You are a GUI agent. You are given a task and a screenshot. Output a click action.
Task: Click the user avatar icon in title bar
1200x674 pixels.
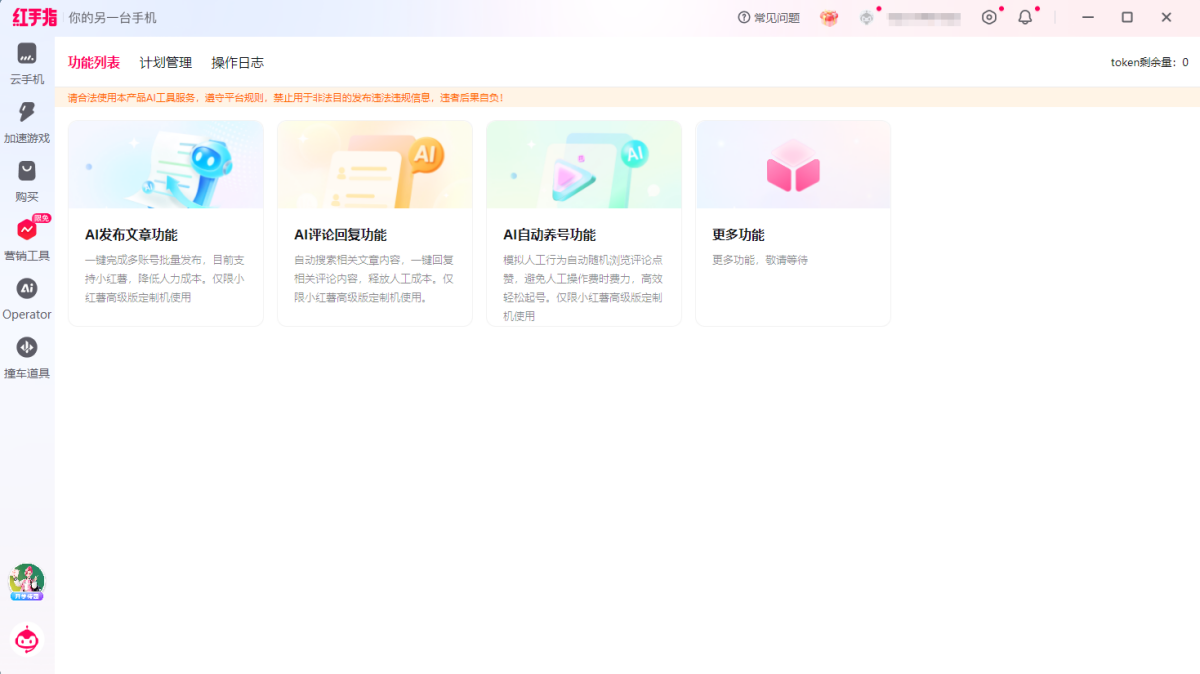(867, 18)
